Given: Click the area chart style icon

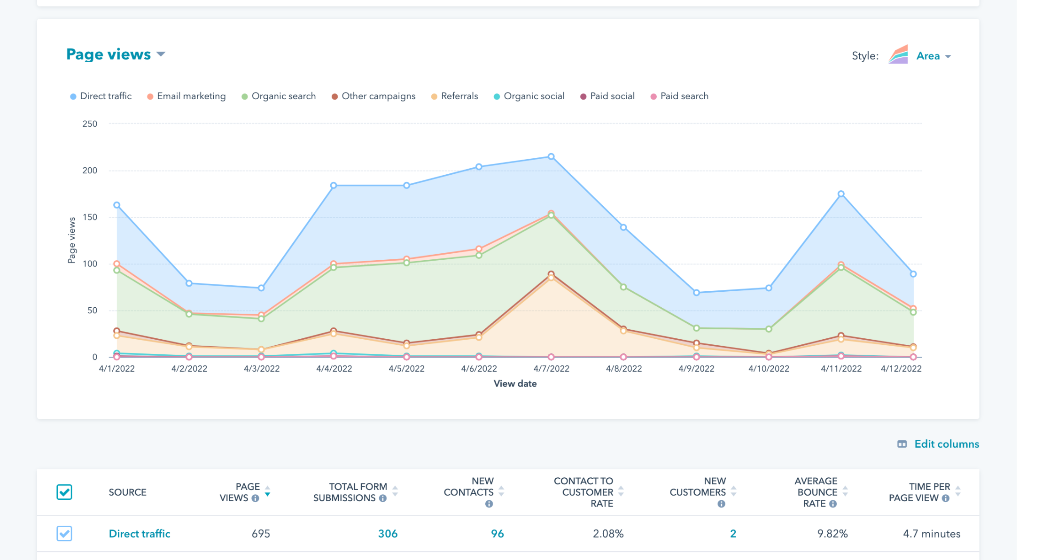Looking at the screenshot, I should click(x=898, y=55).
